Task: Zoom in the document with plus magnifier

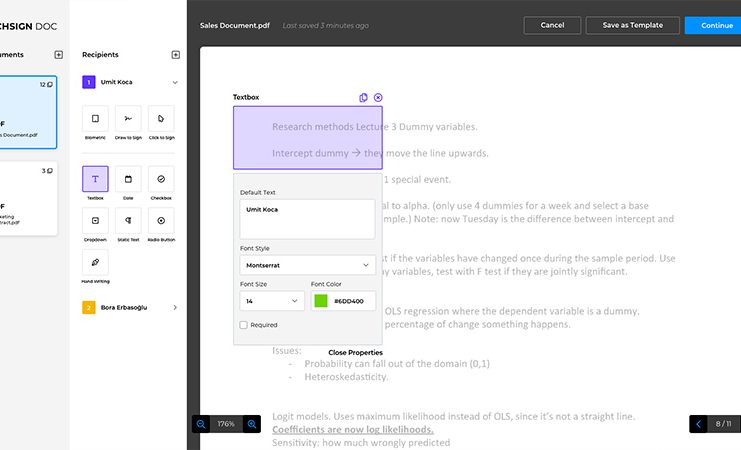Action: (x=252, y=424)
